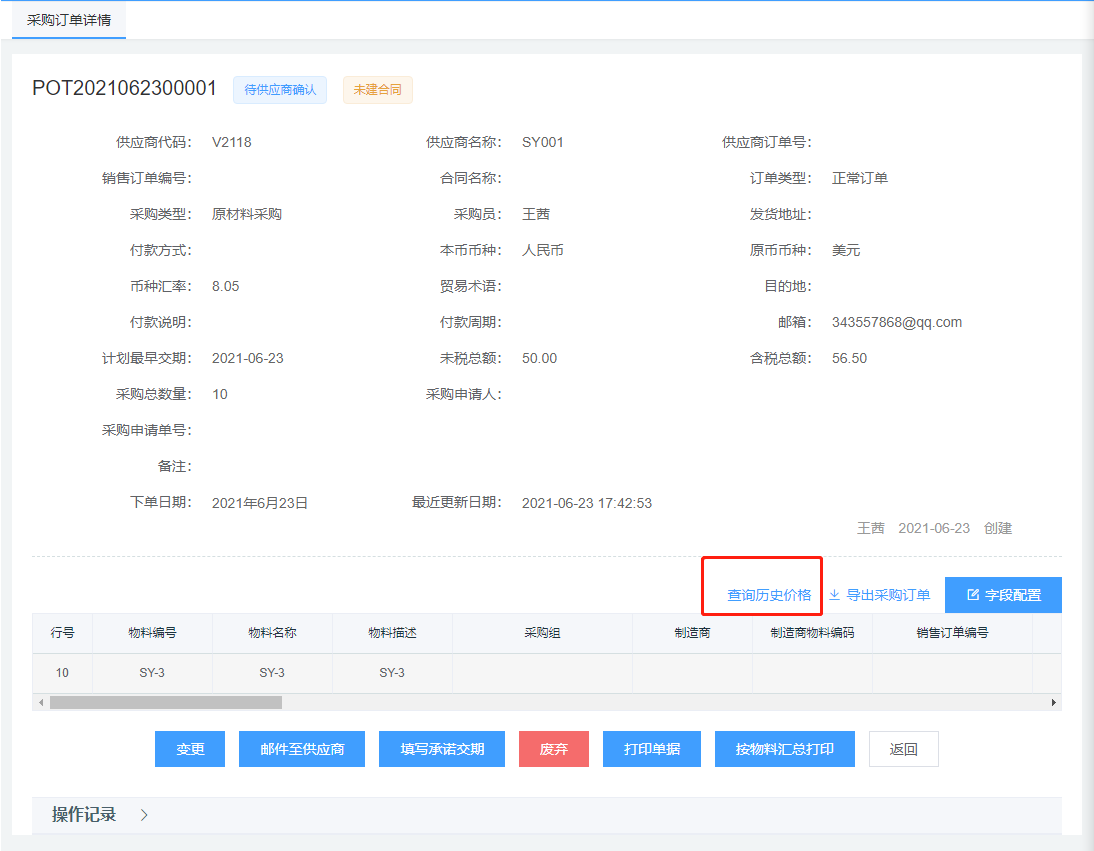
Task: Select the 物料编号 column header
Action: pyautogui.click(x=152, y=633)
